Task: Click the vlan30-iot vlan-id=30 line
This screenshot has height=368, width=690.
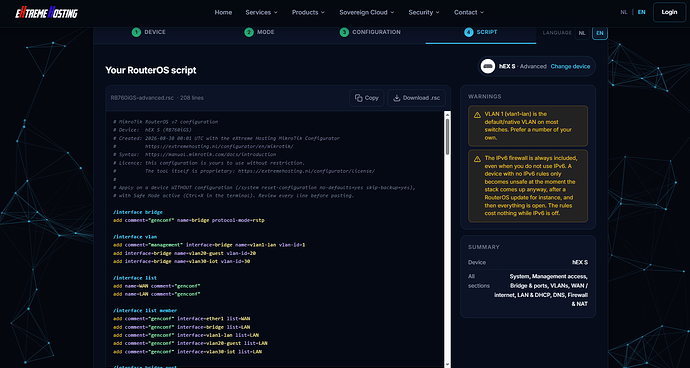Action: tap(181, 261)
